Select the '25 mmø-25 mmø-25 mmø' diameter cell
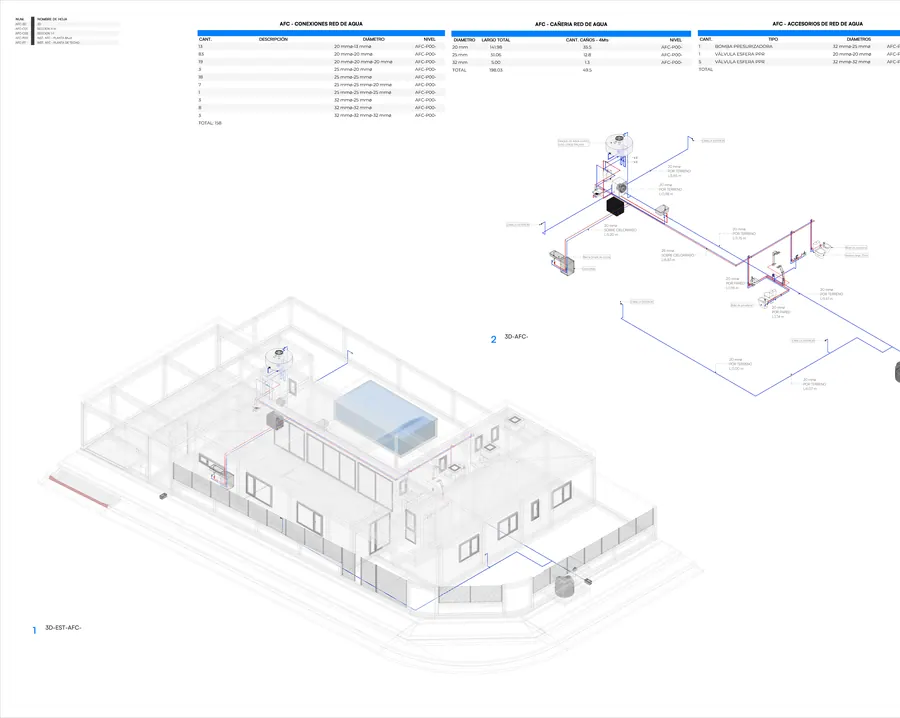 [363, 92]
